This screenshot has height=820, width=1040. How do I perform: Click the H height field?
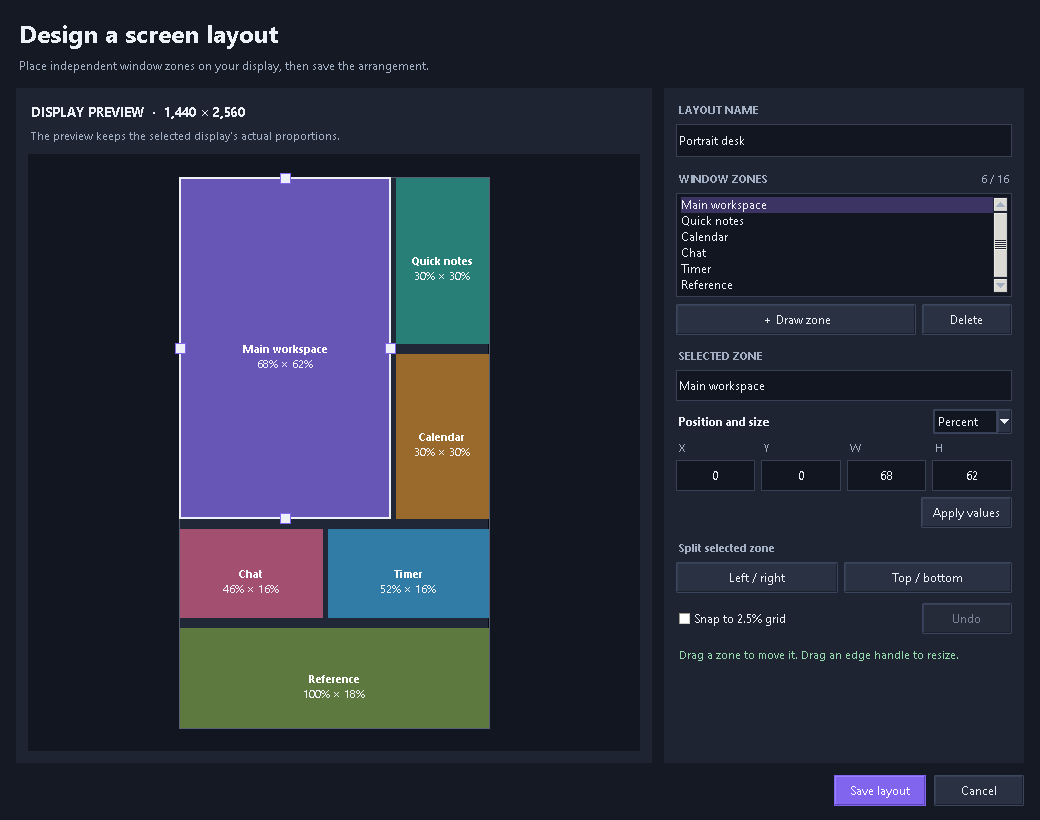972,476
